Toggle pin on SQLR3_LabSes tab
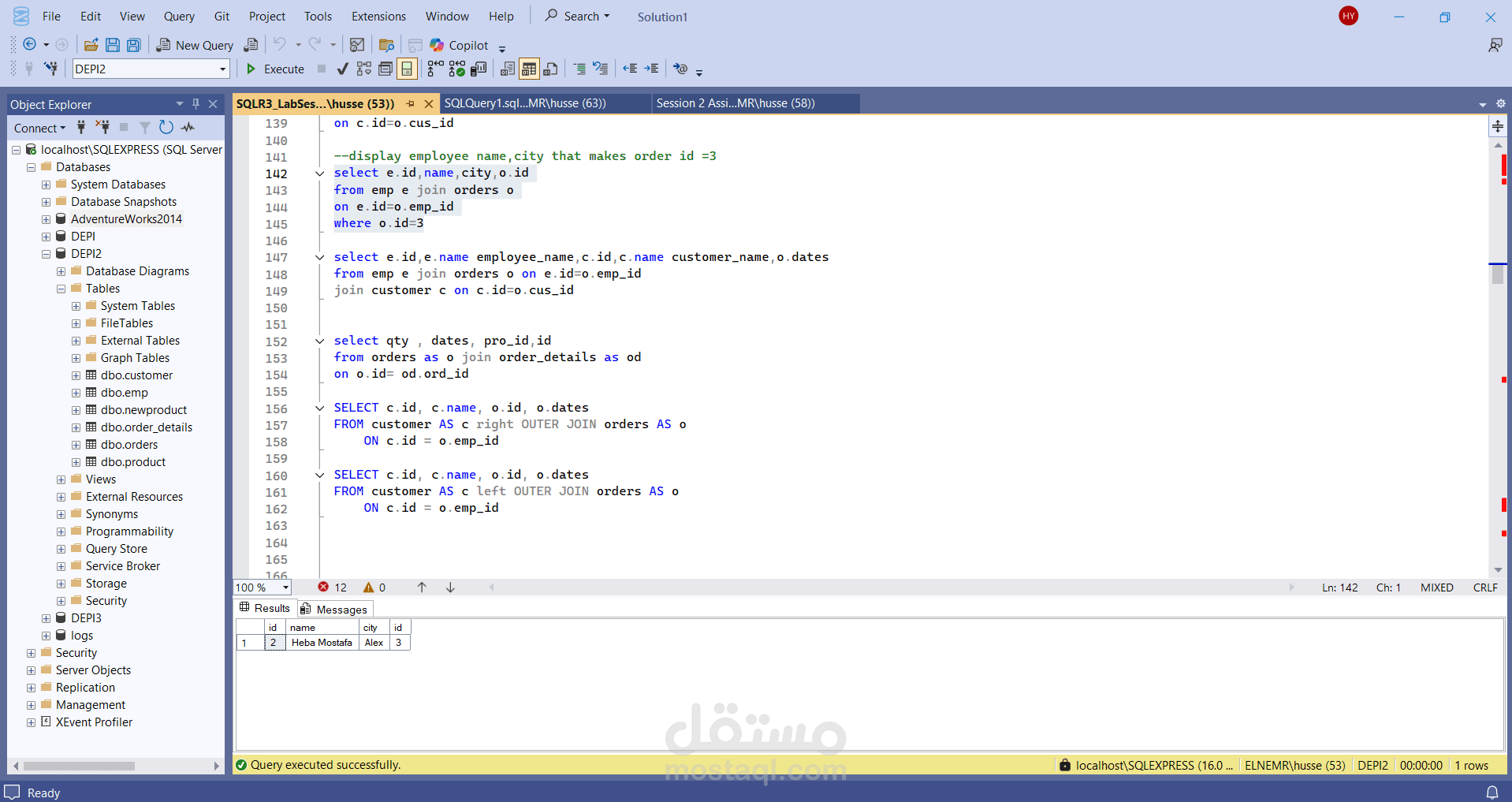The width and height of the screenshot is (1512, 802). click(410, 103)
